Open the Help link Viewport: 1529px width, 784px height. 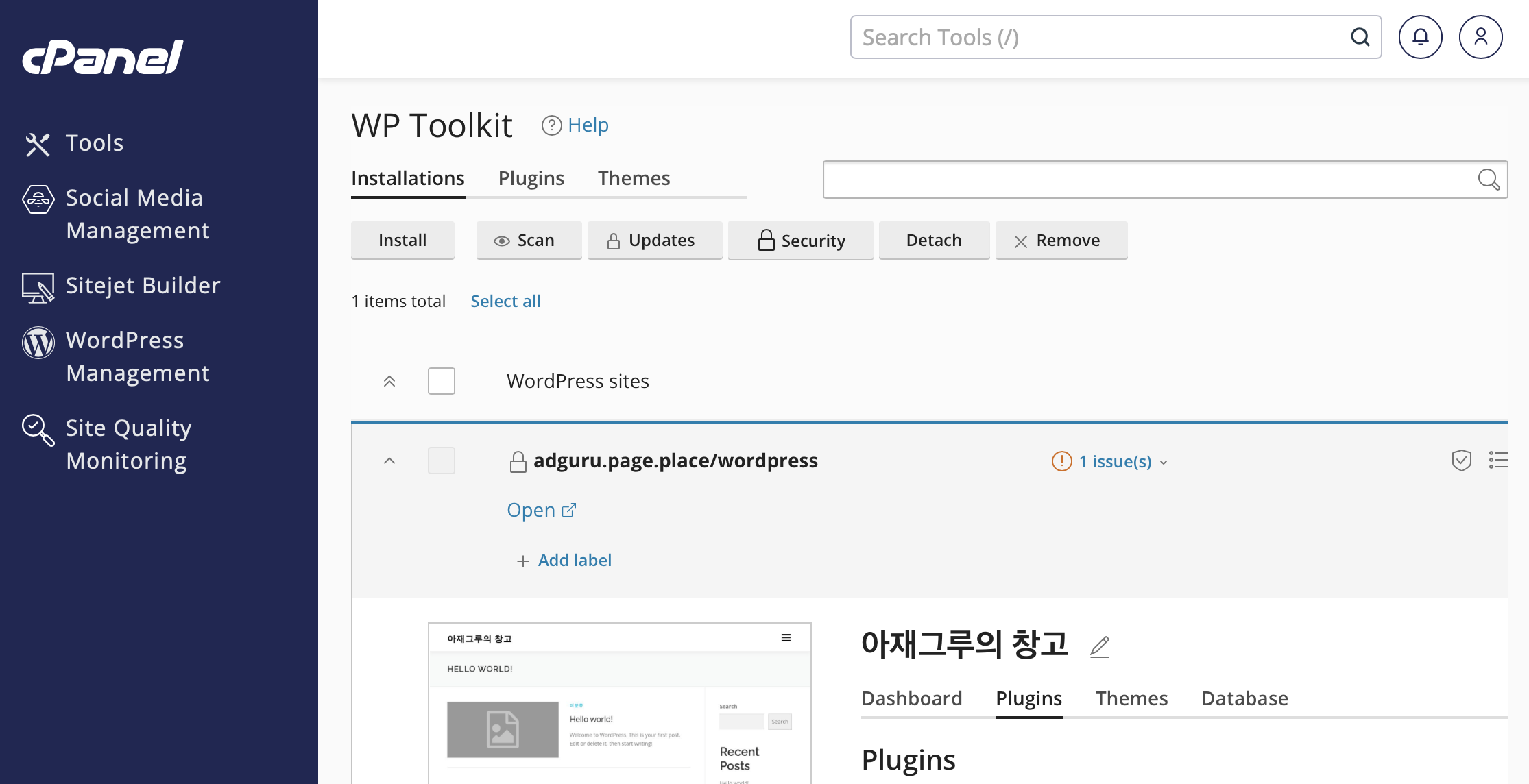click(x=588, y=125)
